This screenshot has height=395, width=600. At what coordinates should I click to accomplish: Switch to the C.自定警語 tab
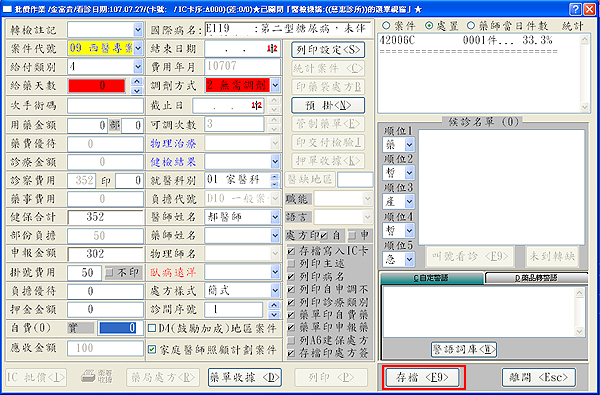432,278
